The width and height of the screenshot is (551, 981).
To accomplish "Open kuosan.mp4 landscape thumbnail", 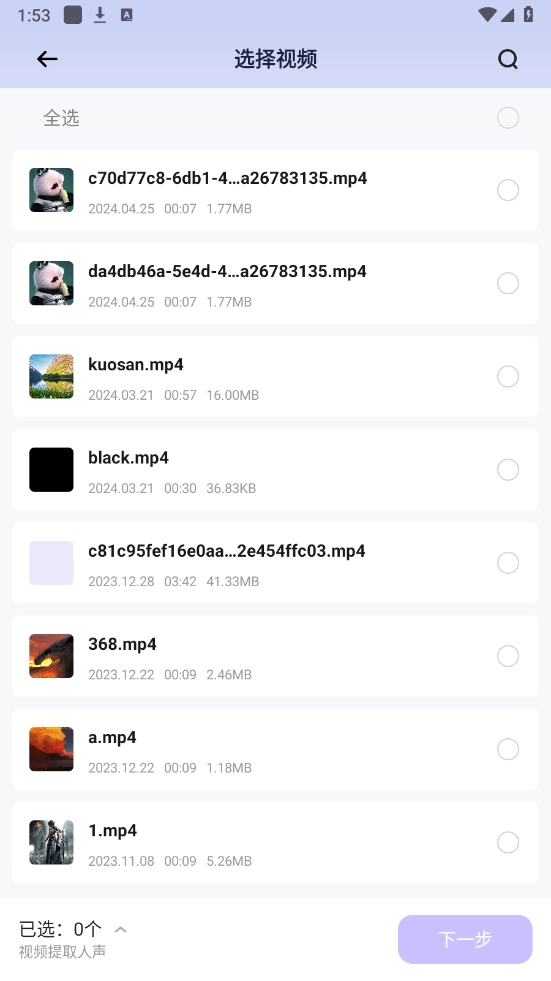I will pos(51,376).
